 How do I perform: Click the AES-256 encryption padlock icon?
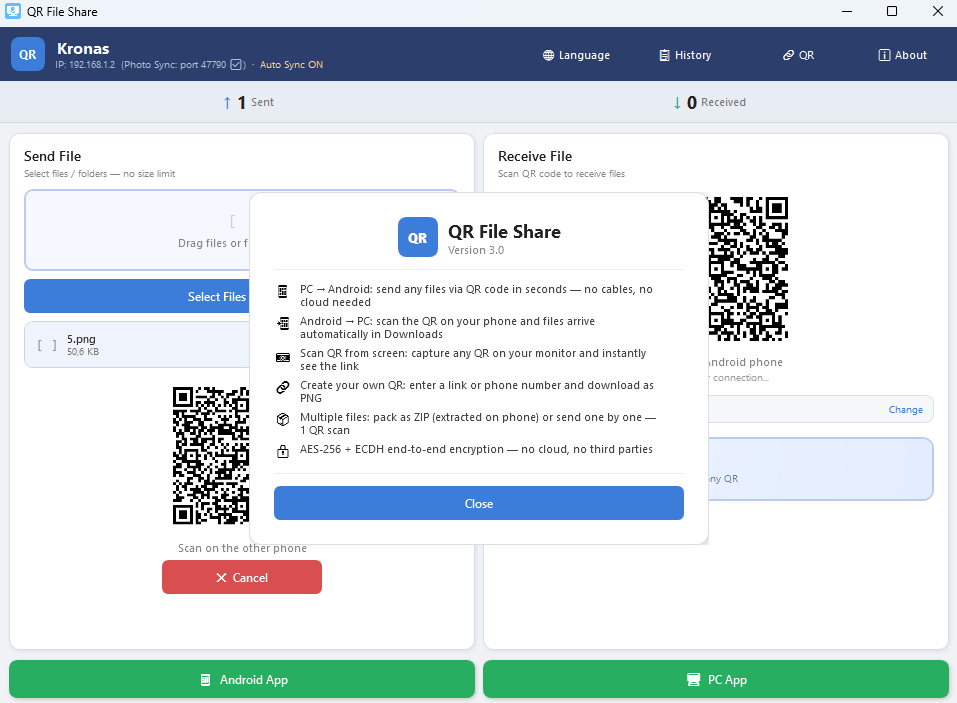(285, 450)
